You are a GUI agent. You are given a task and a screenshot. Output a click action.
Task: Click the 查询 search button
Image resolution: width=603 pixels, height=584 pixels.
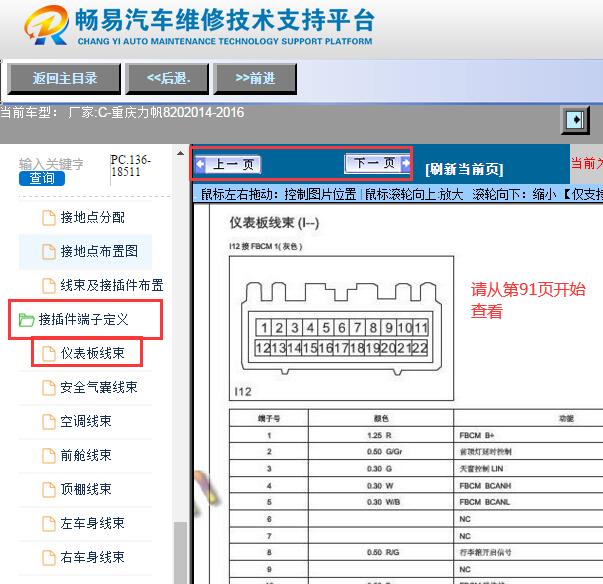coord(42,178)
